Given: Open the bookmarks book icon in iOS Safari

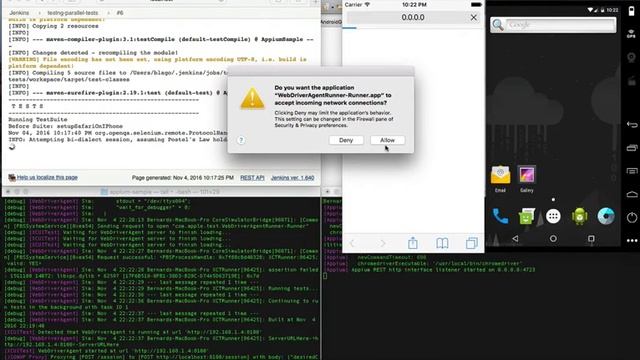Looking at the screenshot, I should click(442, 243).
